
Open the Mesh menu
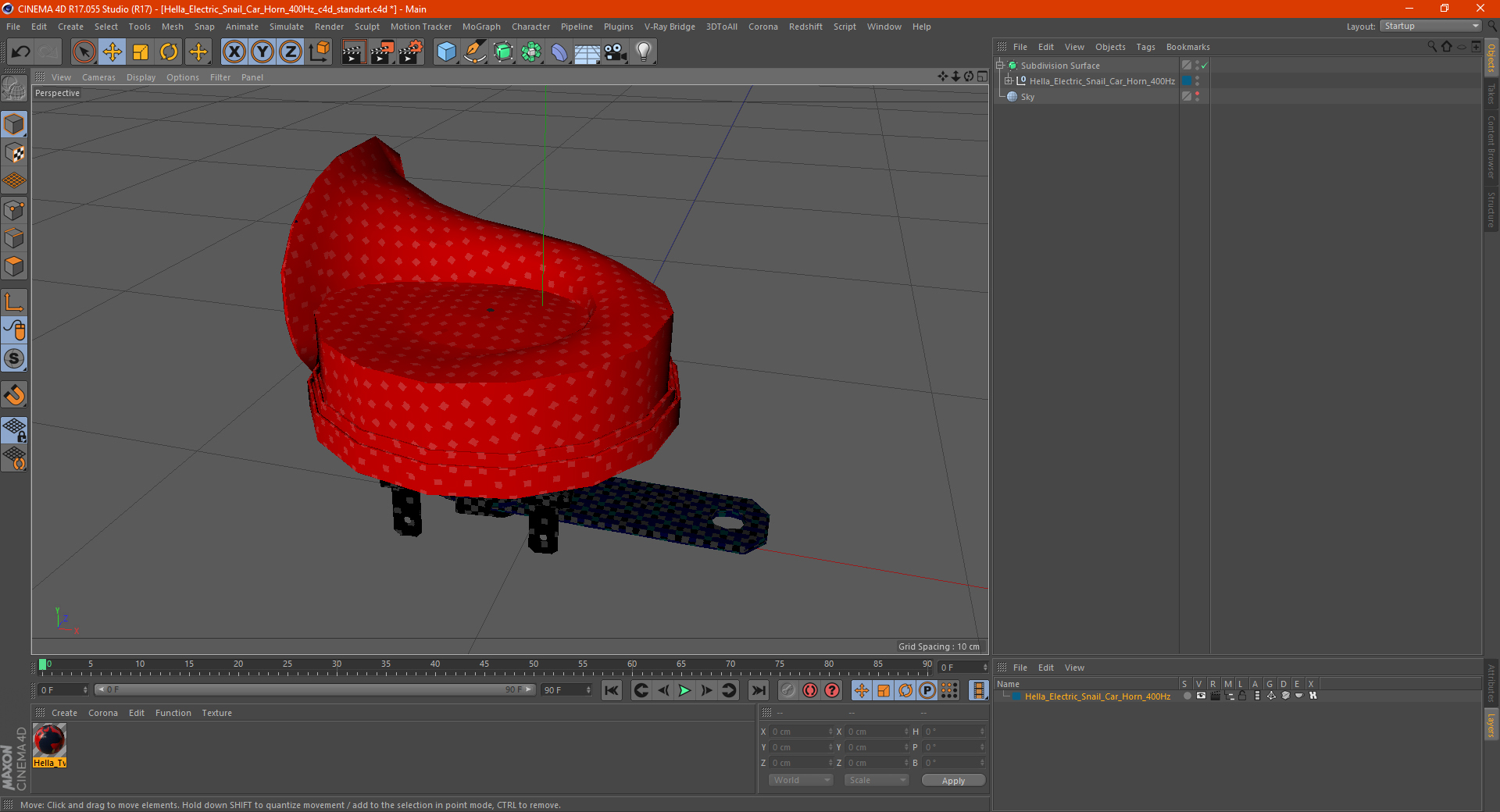(x=172, y=27)
